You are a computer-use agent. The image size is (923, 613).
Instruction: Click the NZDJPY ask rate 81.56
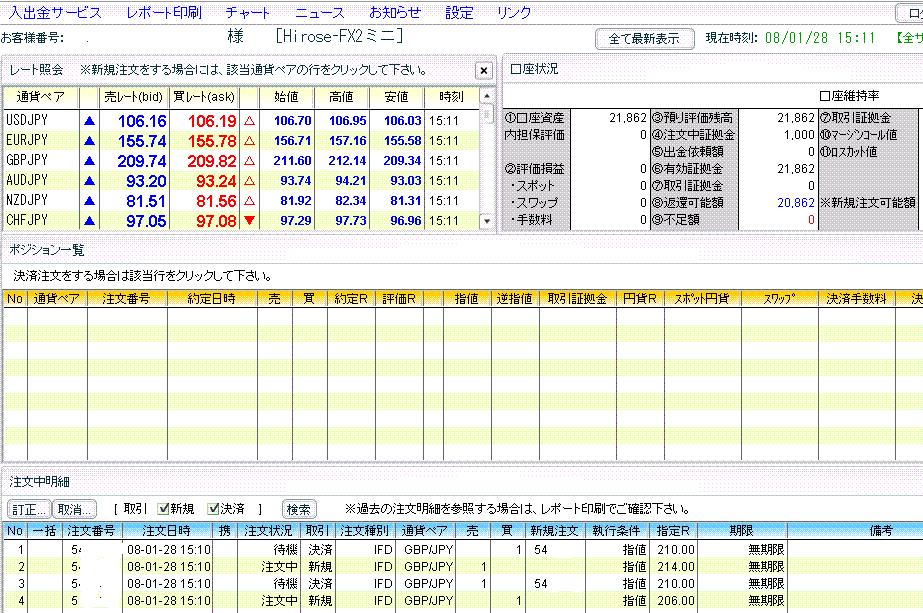click(216, 201)
